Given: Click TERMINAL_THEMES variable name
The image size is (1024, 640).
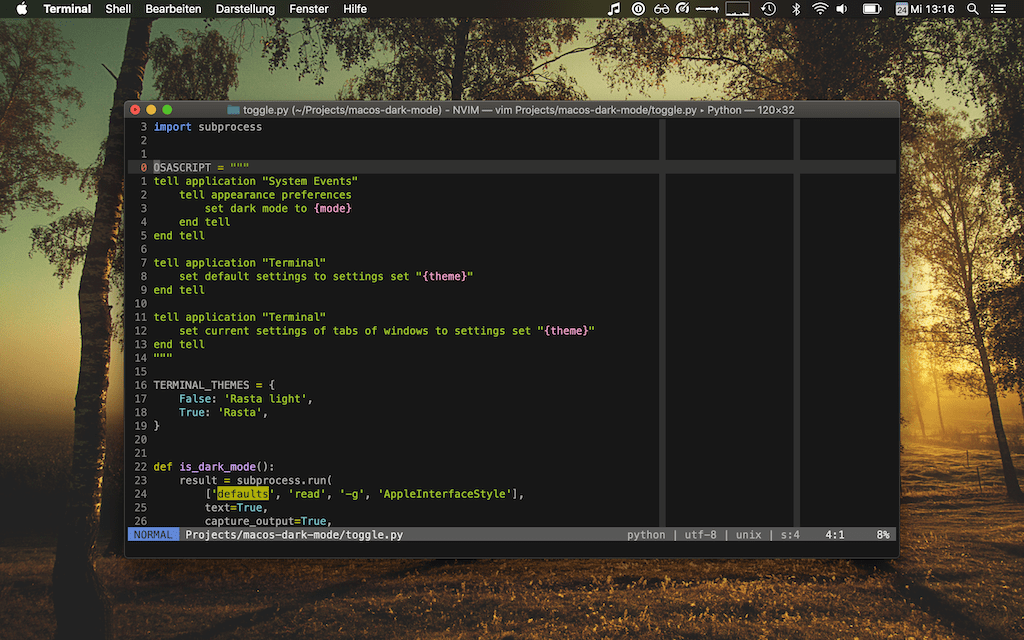Looking at the screenshot, I should 201,385.
